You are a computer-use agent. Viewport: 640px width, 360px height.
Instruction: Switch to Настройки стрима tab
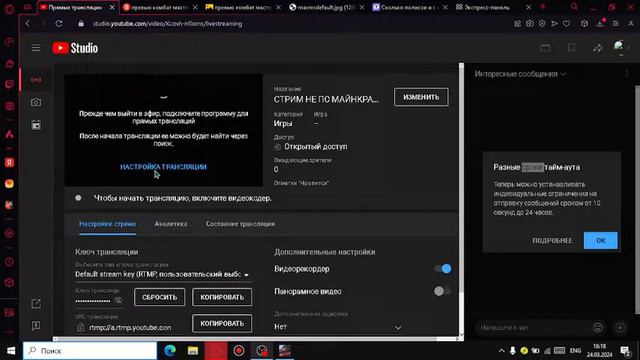[x=107, y=224]
